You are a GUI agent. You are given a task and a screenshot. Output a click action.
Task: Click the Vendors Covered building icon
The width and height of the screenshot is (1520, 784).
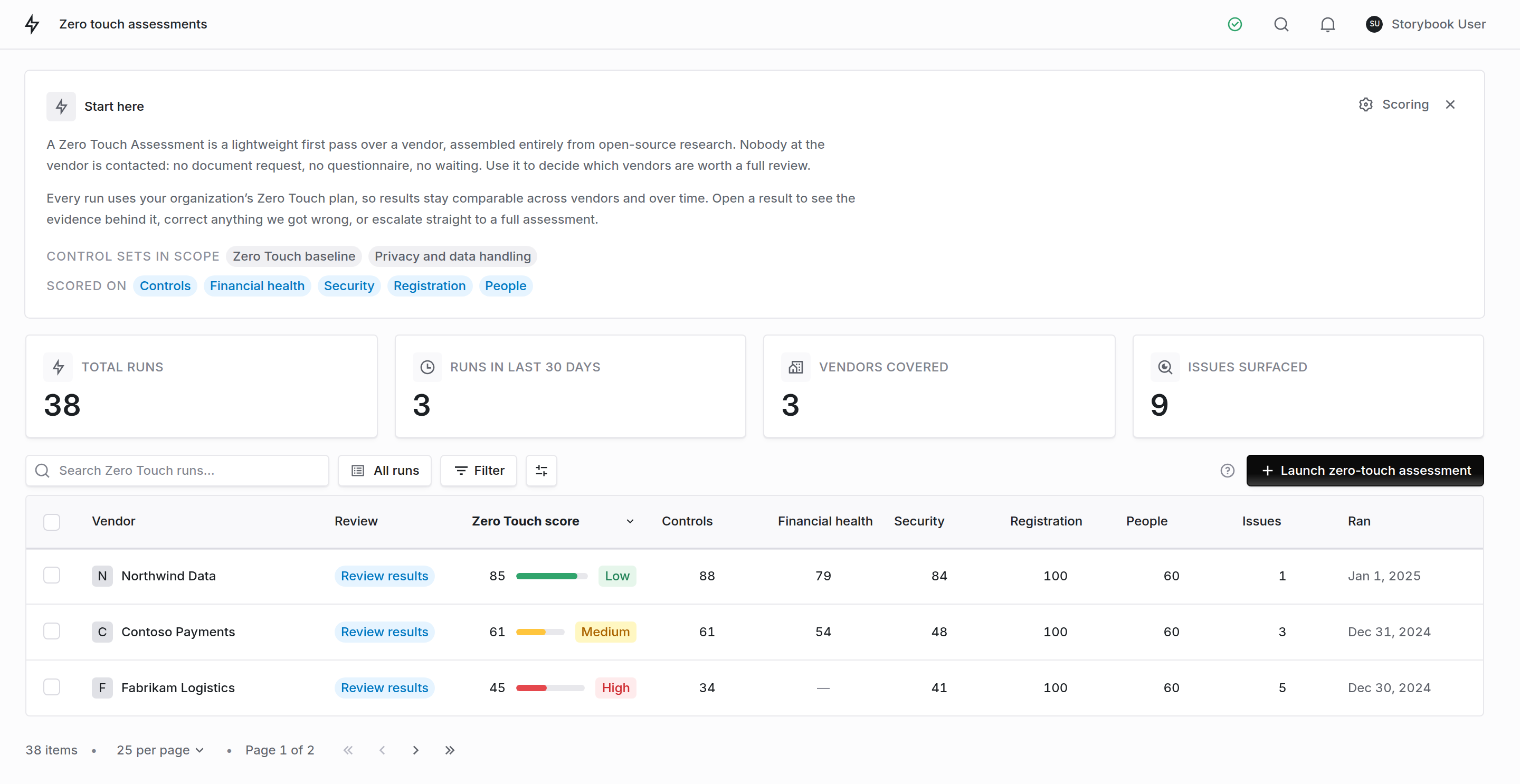[x=795, y=367]
